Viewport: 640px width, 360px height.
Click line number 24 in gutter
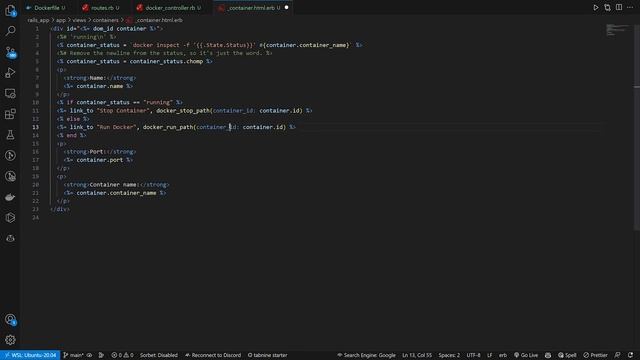coord(36,218)
